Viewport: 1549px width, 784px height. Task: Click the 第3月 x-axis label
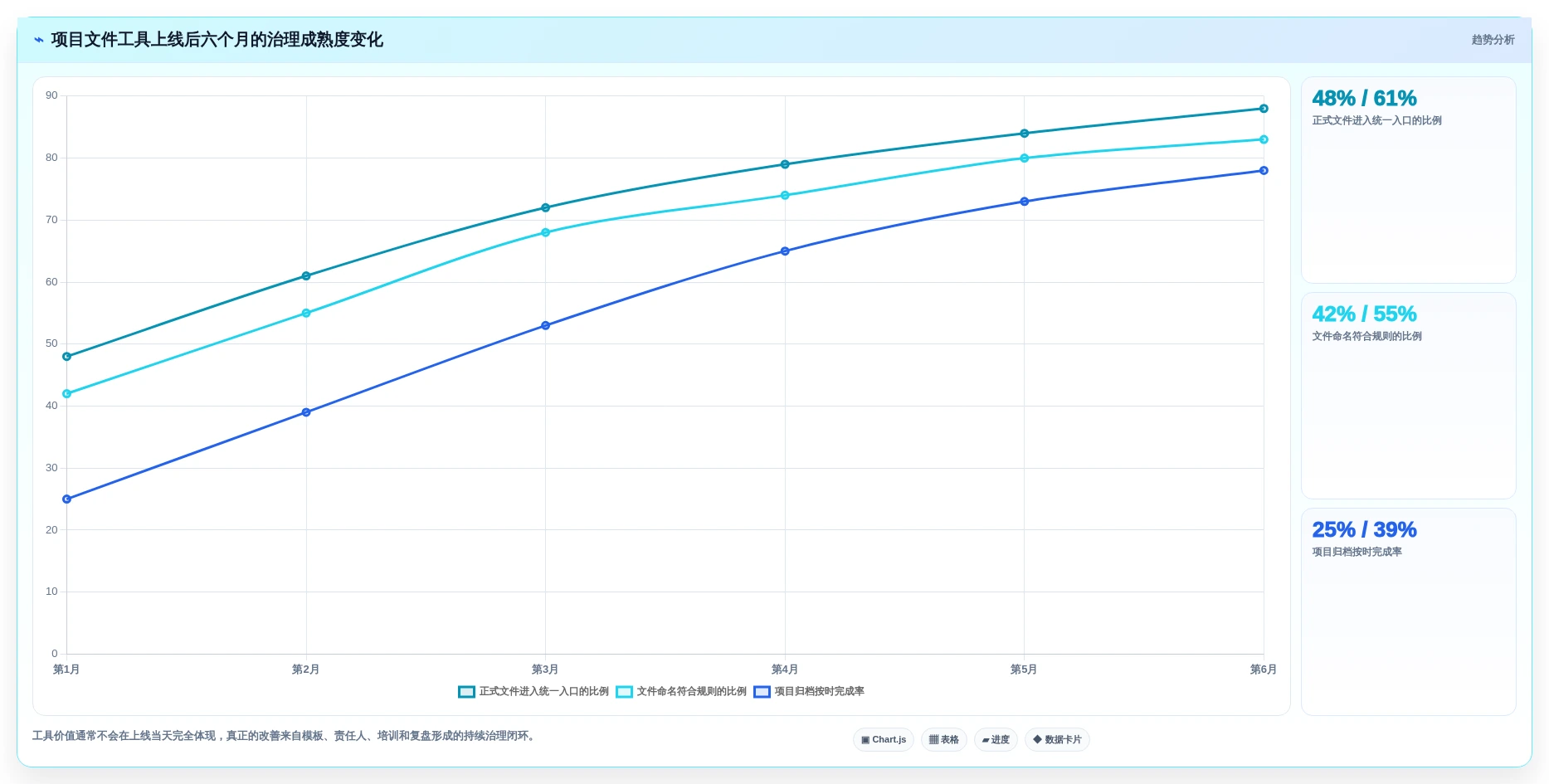pyautogui.click(x=545, y=670)
